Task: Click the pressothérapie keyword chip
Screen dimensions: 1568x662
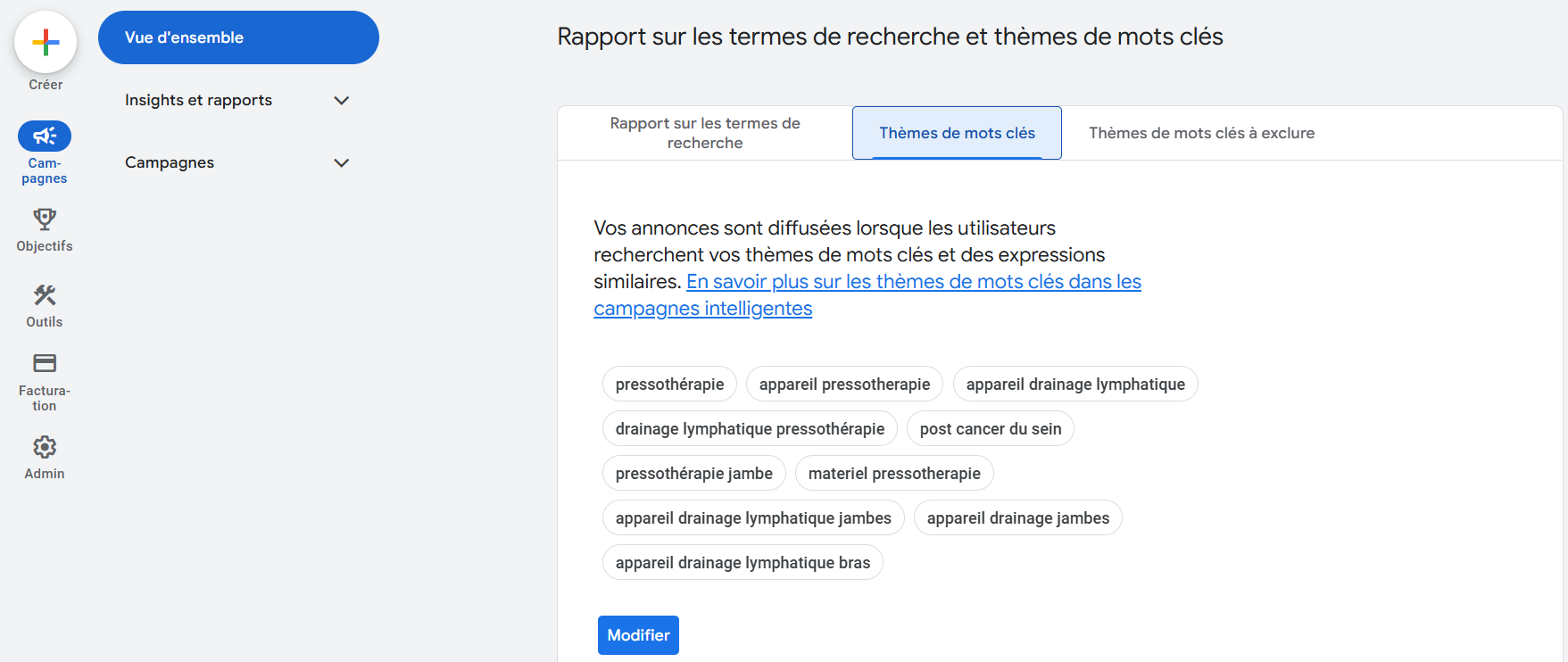Action: click(x=669, y=385)
